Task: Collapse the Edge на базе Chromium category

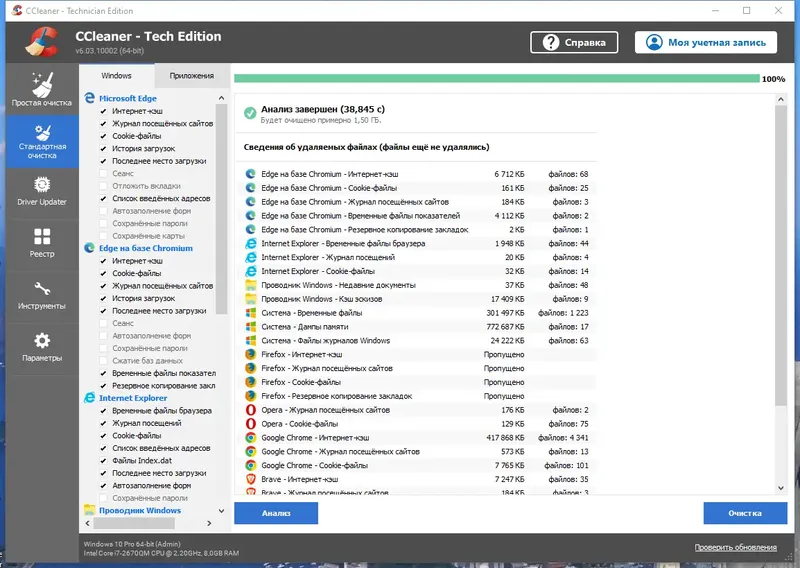Action: 146,248
